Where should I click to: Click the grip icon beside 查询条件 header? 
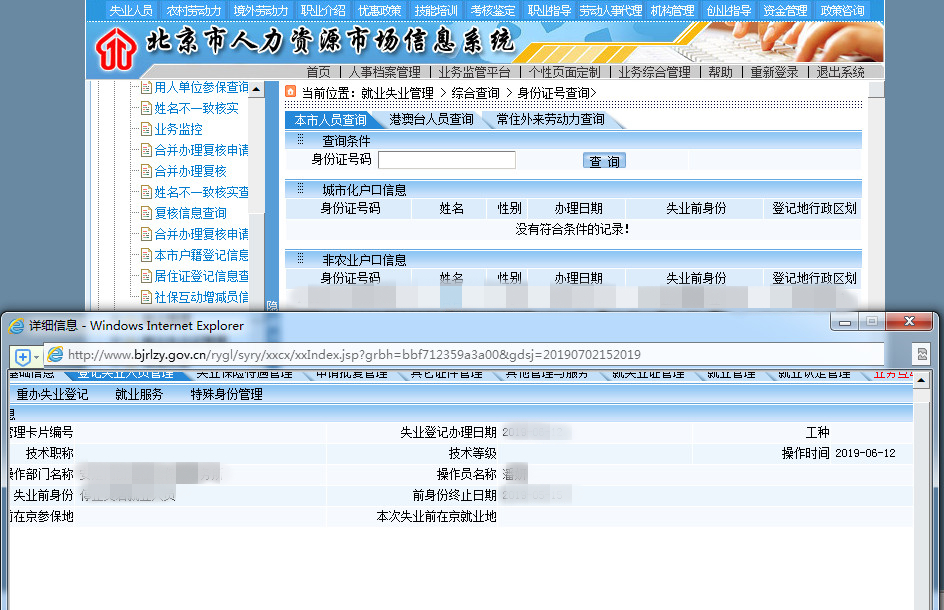300,140
